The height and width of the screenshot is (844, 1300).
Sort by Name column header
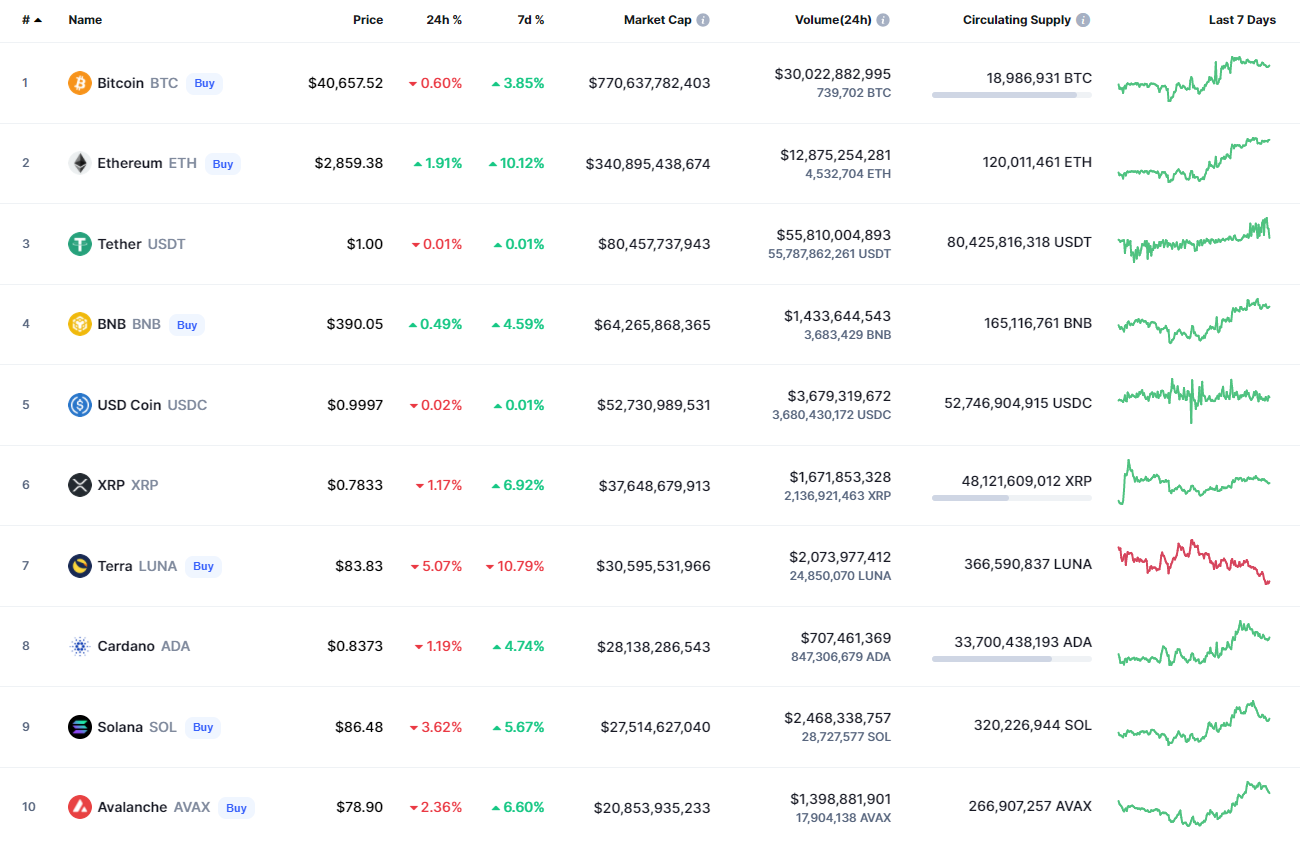click(85, 20)
